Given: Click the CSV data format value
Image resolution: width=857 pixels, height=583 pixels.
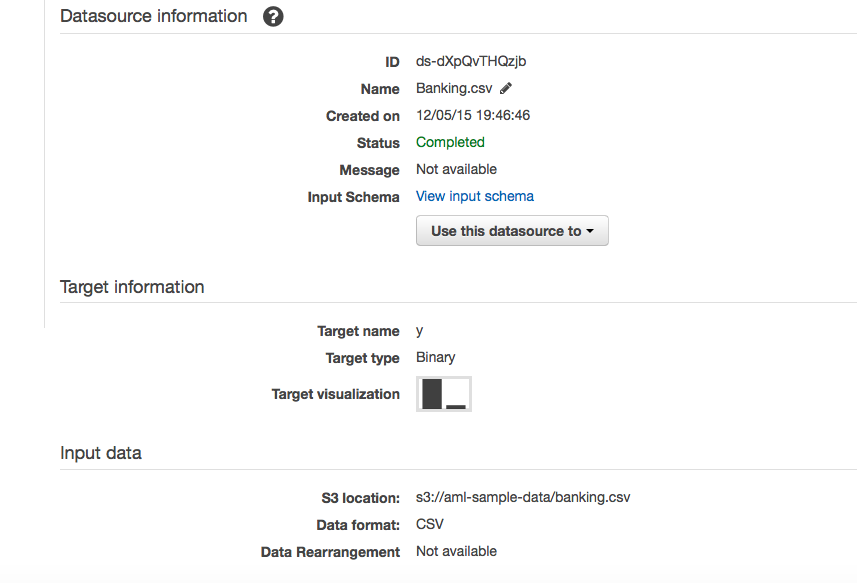Looking at the screenshot, I should [x=430, y=524].
